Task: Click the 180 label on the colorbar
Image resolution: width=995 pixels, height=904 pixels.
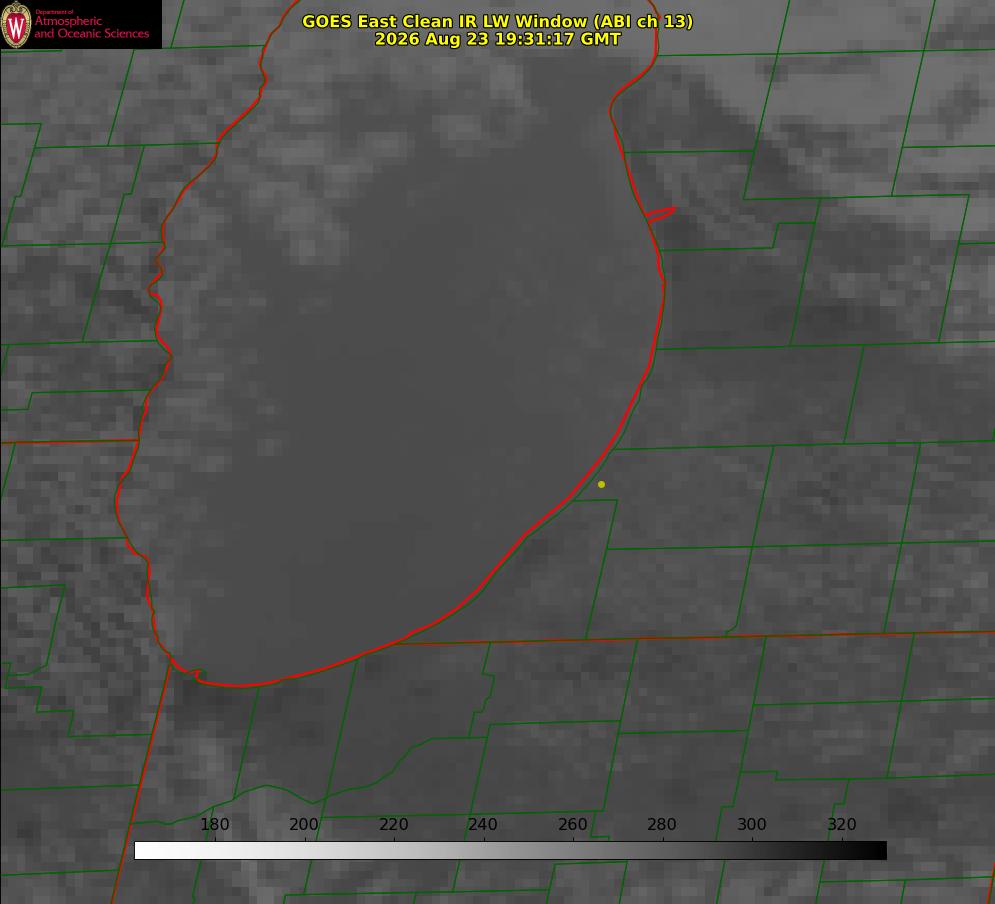Action: pos(214,824)
